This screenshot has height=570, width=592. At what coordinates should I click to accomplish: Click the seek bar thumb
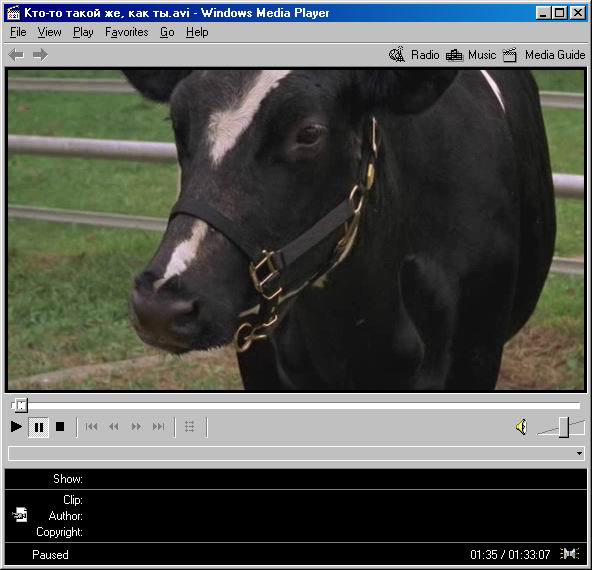(20, 406)
